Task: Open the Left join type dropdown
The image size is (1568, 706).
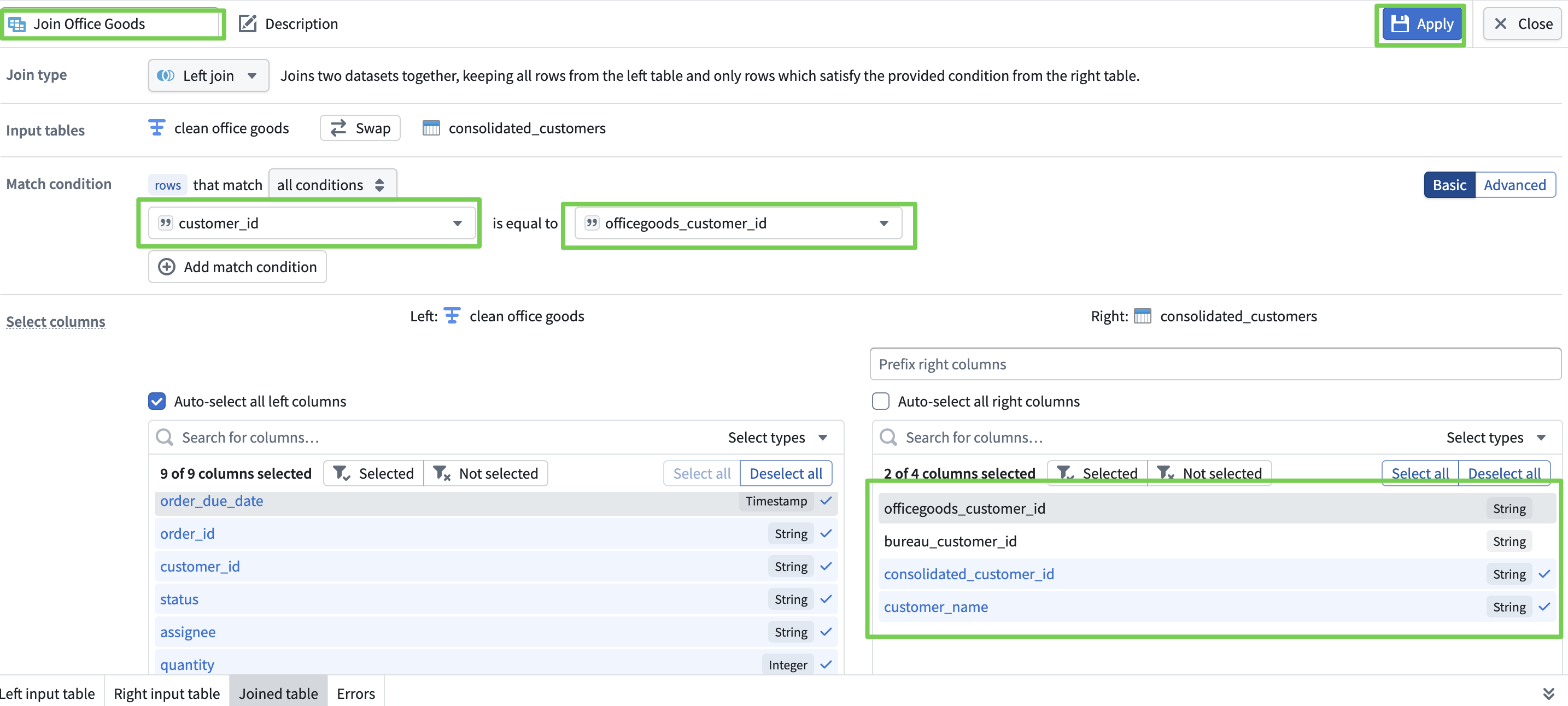Action: 208,75
